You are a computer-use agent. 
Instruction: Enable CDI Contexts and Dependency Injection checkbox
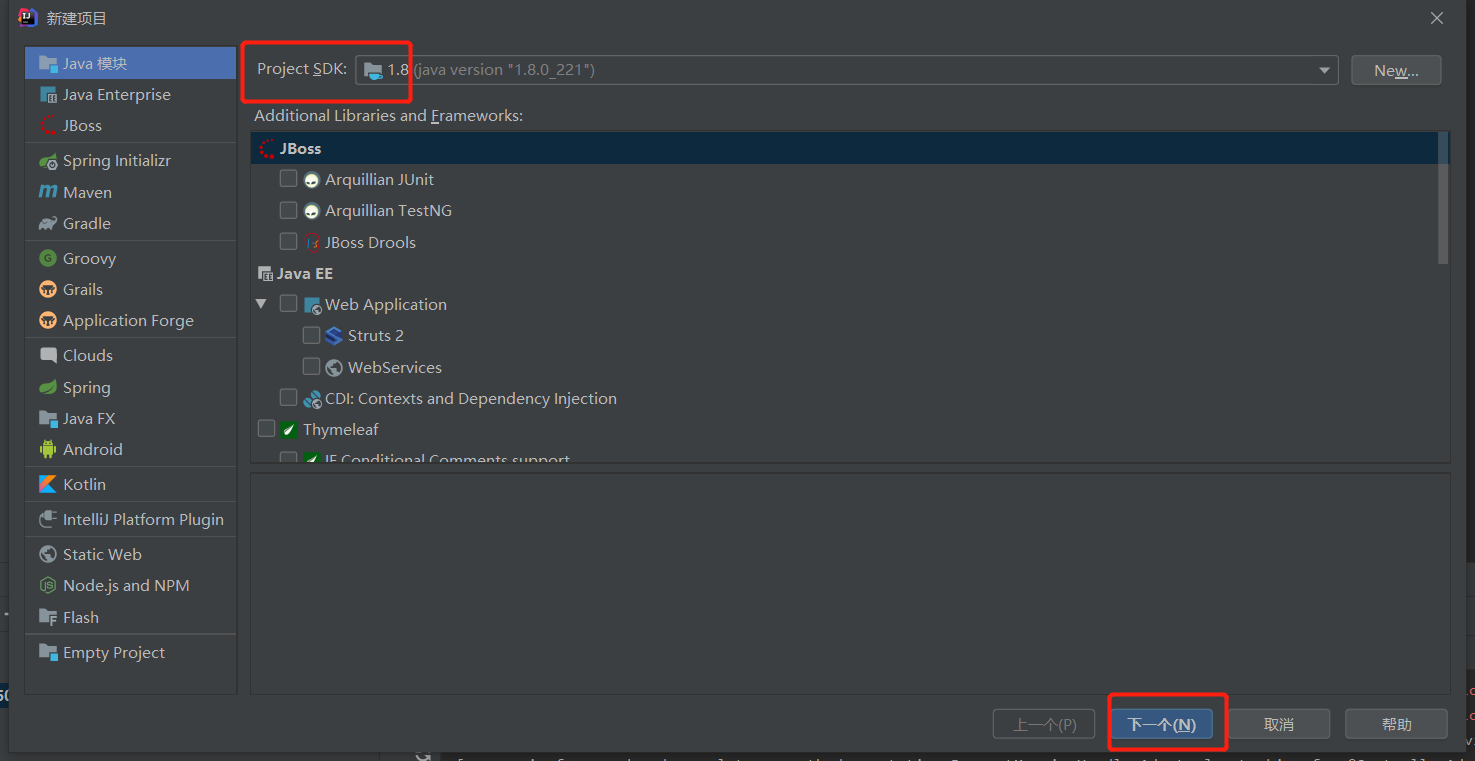pos(288,397)
